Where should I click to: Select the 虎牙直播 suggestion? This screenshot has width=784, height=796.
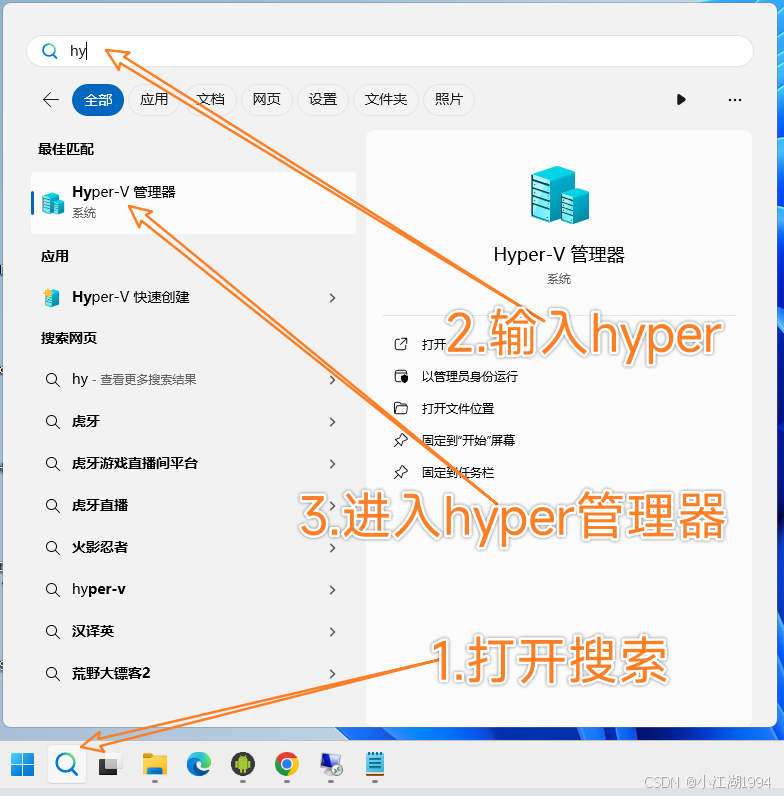click(x=177, y=506)
